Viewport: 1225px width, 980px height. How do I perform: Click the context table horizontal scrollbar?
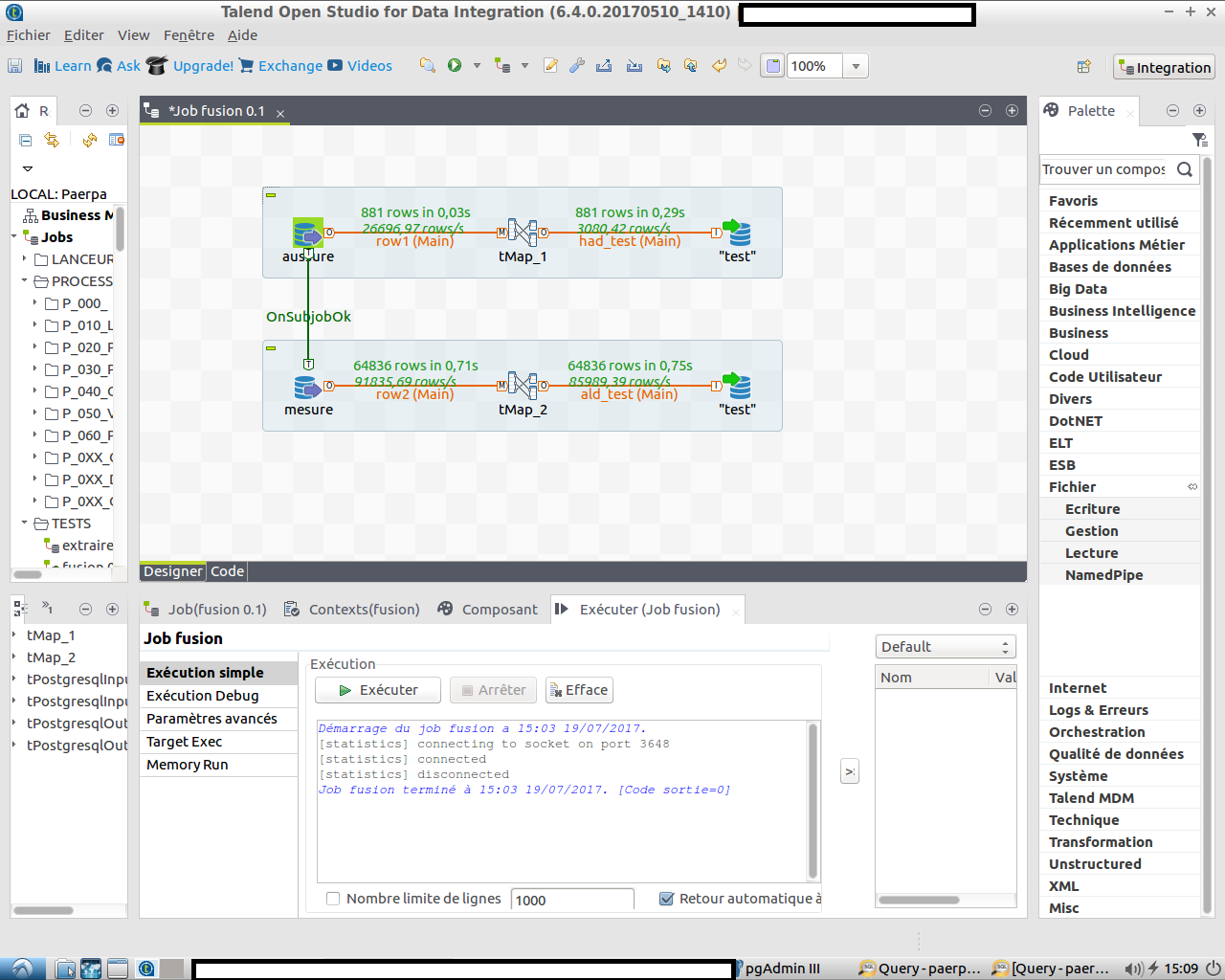pos(920,900)
